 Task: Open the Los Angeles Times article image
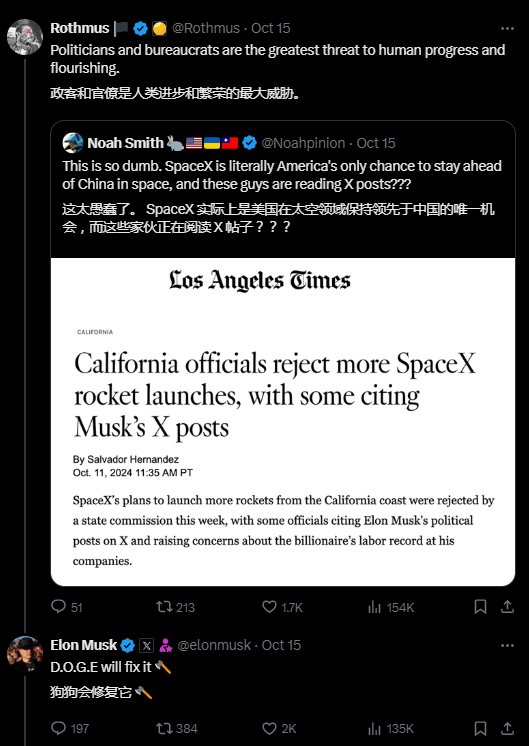pyautogui.click(x=283, y=422)
